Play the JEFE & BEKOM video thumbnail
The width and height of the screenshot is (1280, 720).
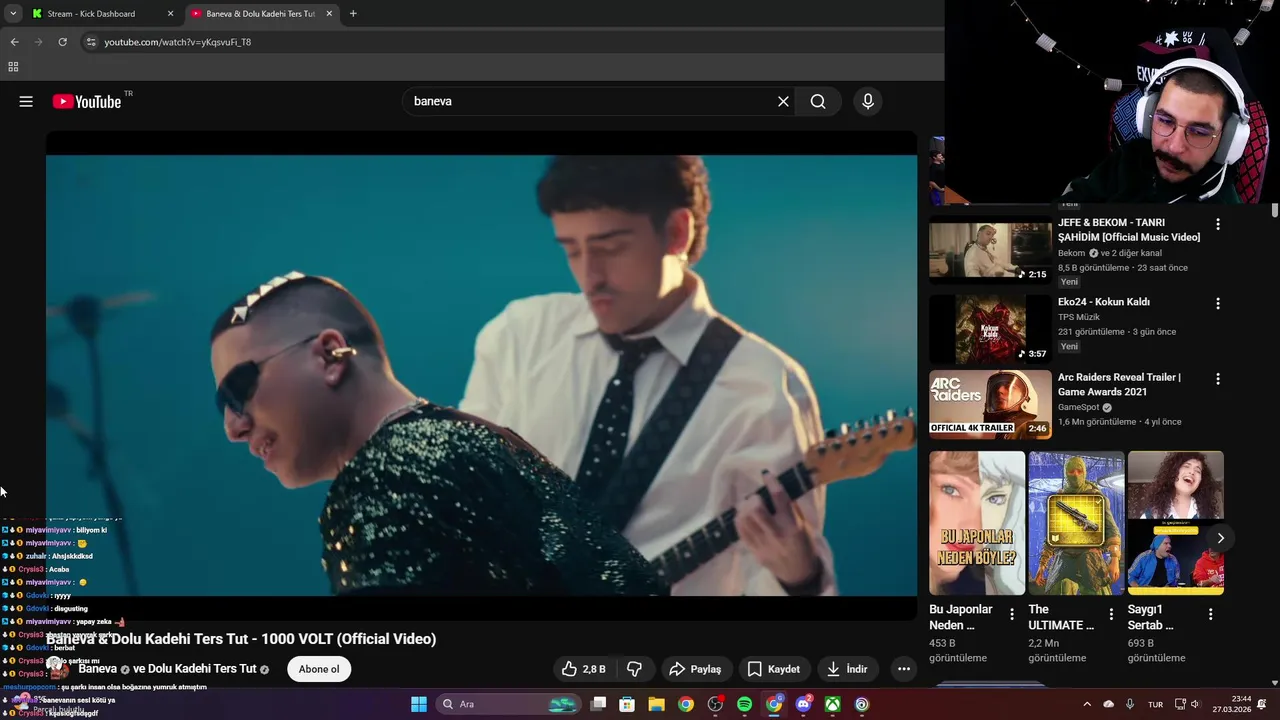tap(990, 250)
